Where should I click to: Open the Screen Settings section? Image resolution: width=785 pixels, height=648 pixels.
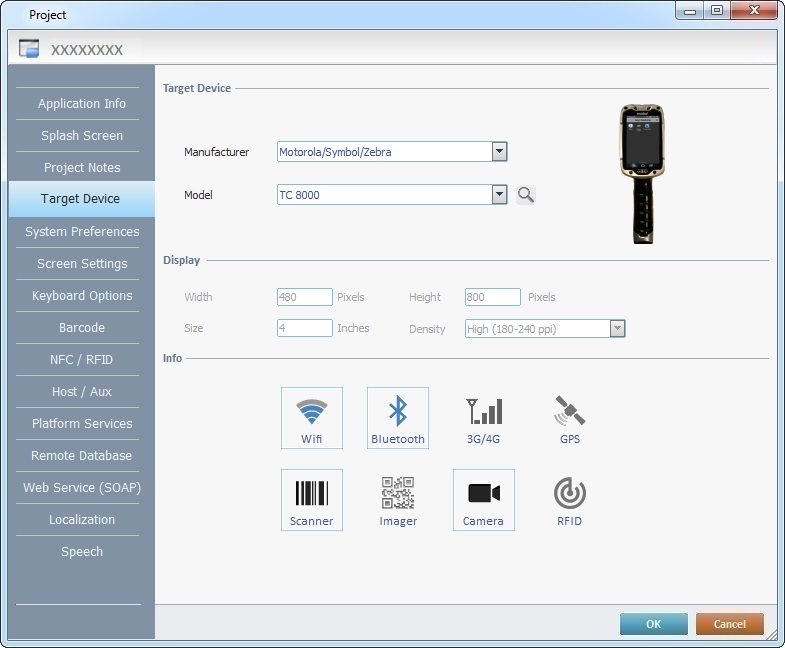click(82, 264)
